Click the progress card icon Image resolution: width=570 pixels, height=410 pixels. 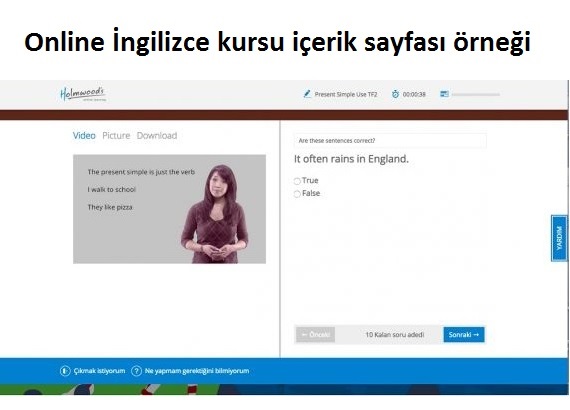pyautogui.click(x=444, y=94)
